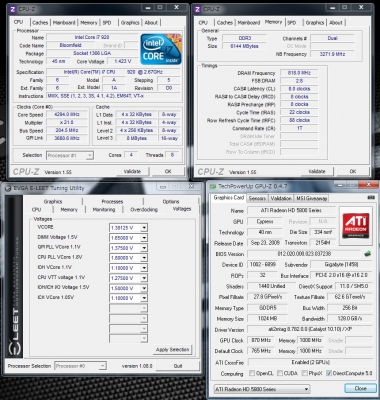Click the CPU-Z icon in Memory window title
This screenshot has height=400, width=380.
198,9
